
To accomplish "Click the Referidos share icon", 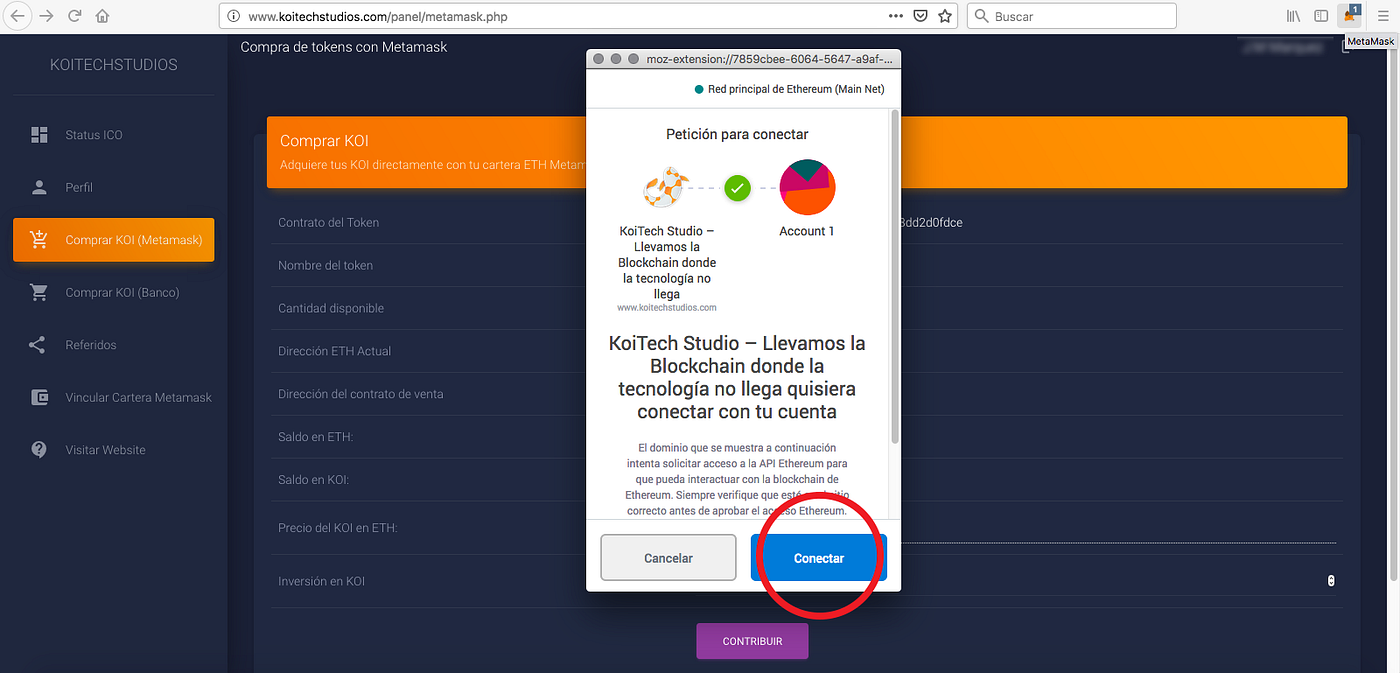I will [38, 345].
